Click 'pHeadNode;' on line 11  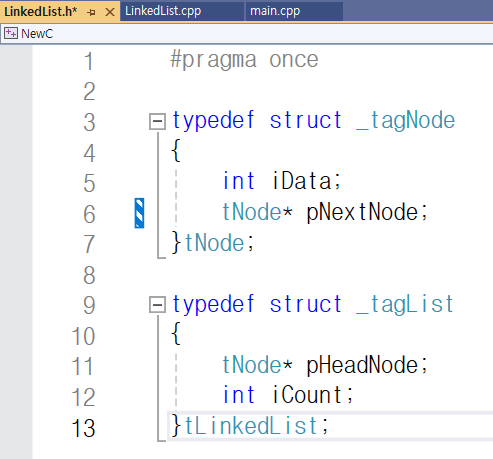click(367, 365)
